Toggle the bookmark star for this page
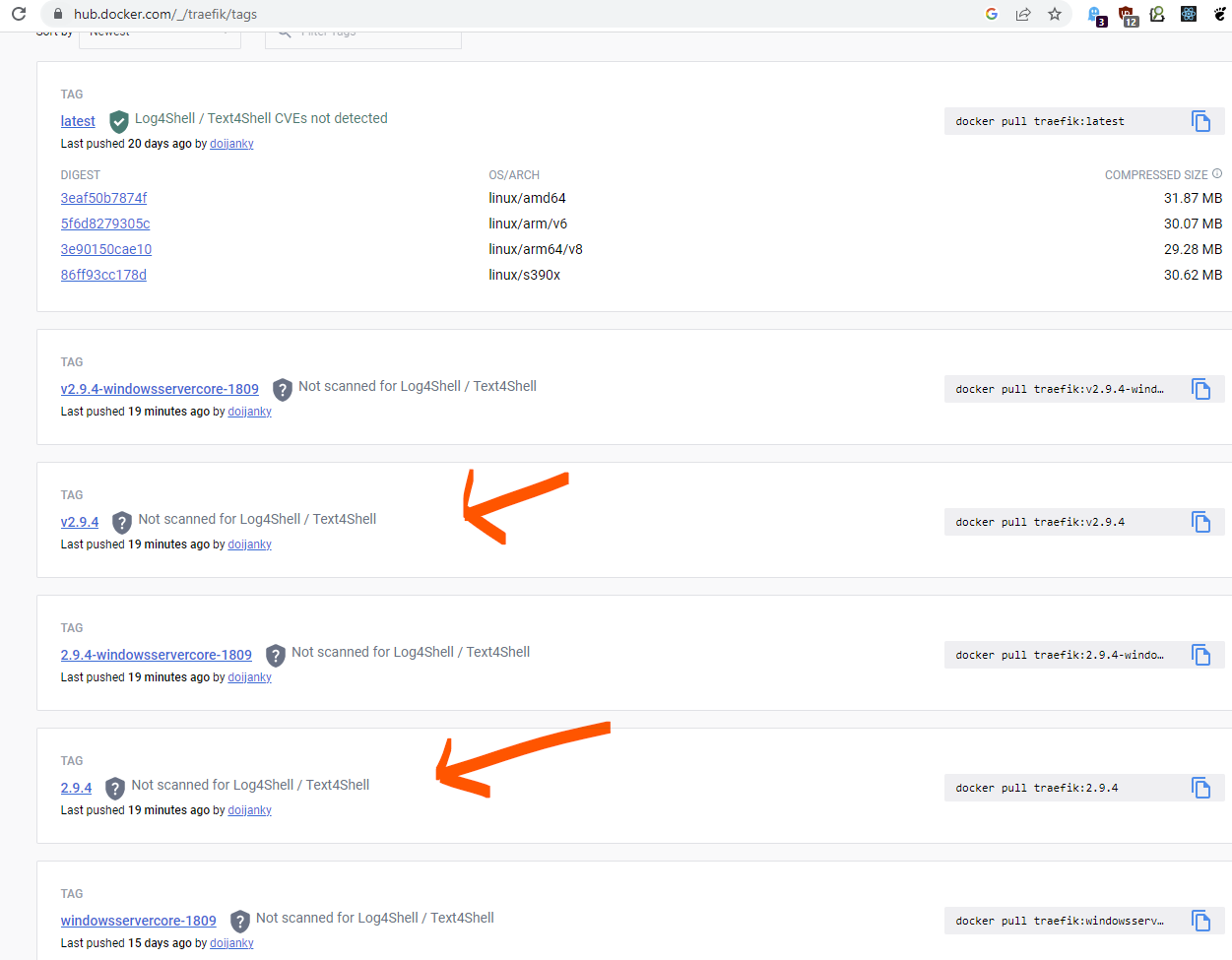The height and width of the screenshot is (960, 1232). 1055,15
